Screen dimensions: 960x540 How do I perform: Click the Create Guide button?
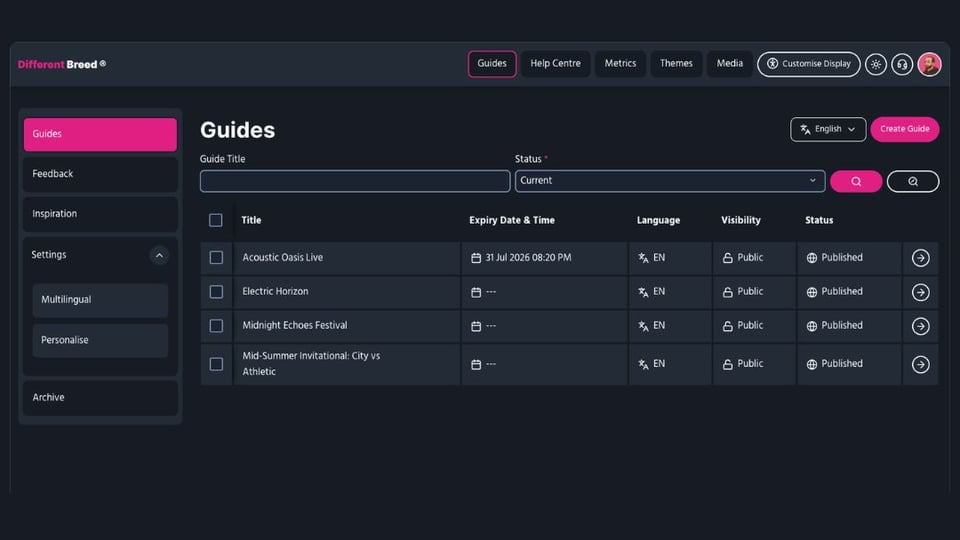[x=904, y=129]
